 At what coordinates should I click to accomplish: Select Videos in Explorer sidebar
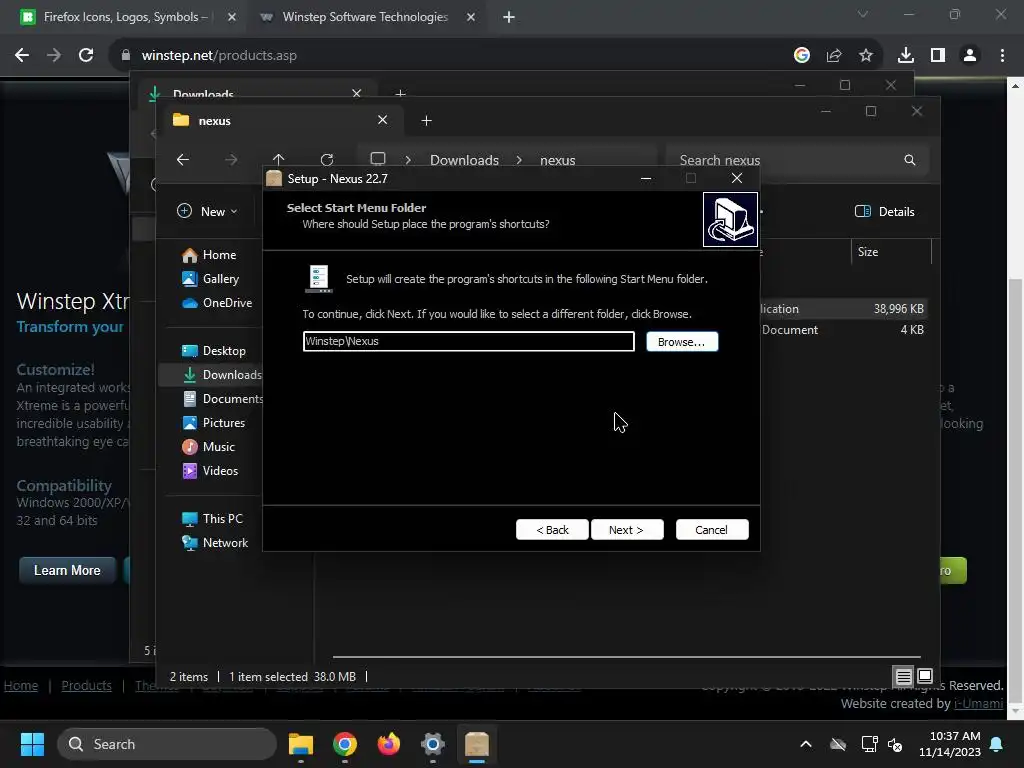(x=210, y=471)
